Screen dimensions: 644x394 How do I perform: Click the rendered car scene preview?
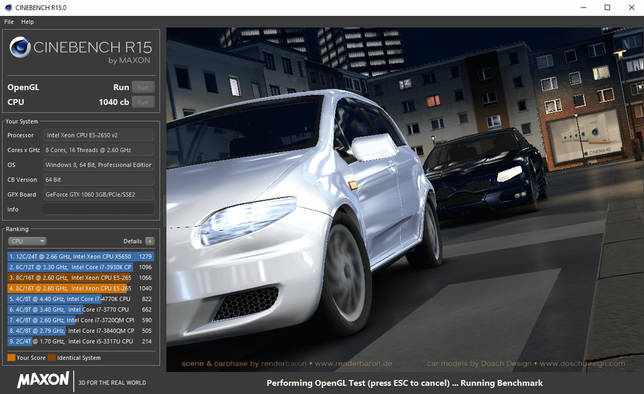405,199
